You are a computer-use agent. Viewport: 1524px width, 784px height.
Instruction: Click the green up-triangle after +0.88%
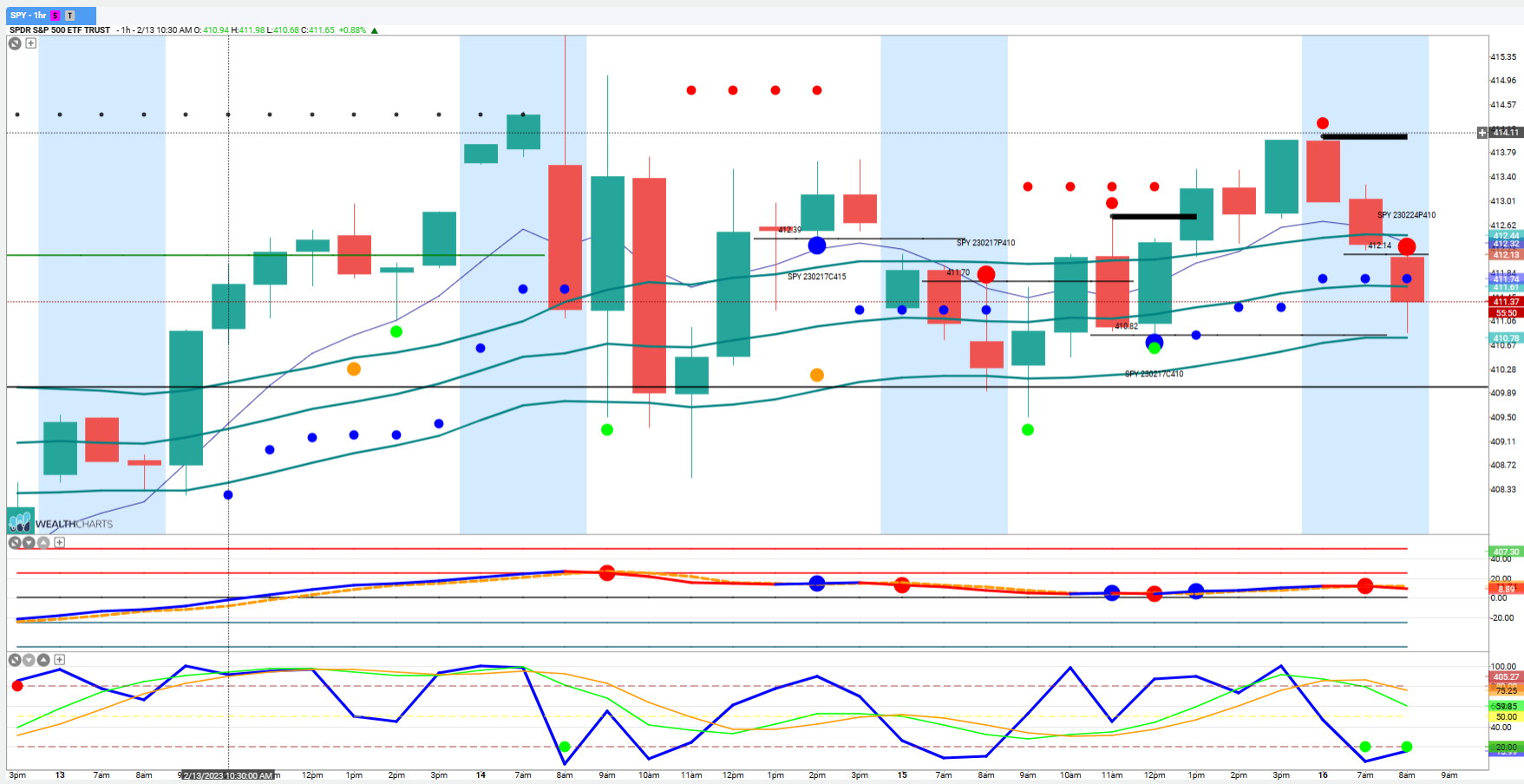coord(375,30)
